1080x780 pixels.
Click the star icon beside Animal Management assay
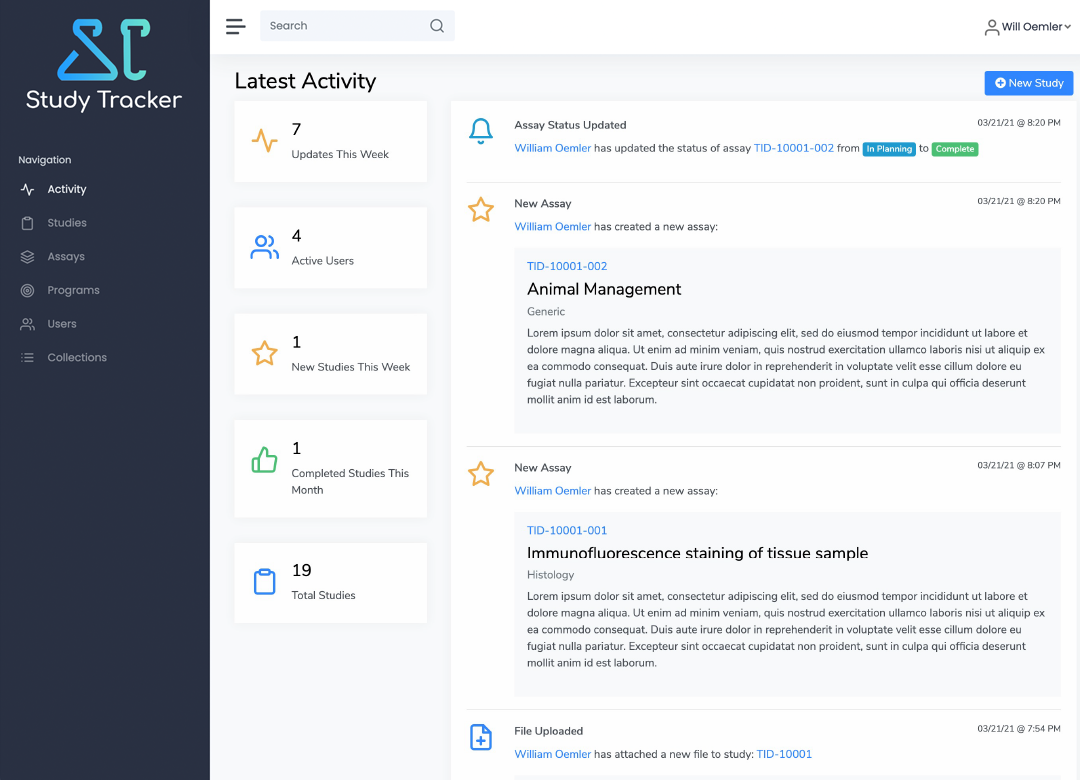tap(481, 209)
